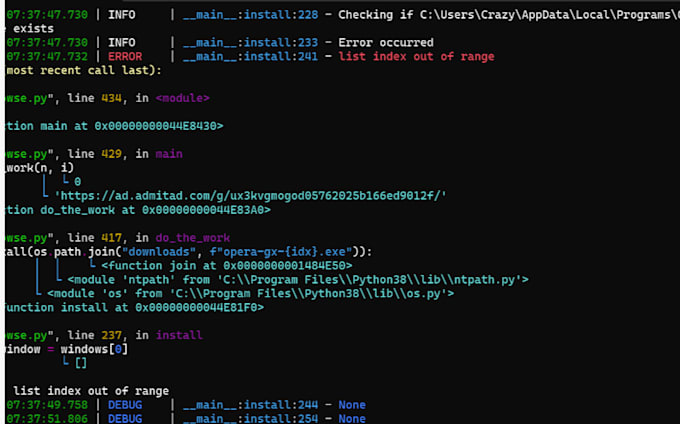Click purple 'main' frame name on line 429
The image size is (680, 424).
pyautogui.click(x=169, y=154)
